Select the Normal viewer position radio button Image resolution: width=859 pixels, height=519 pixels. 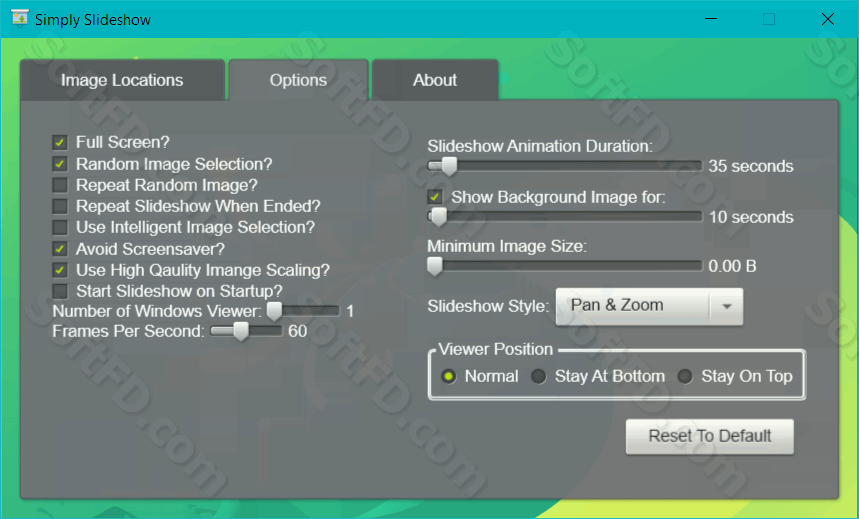pyautogui.click(x=449, y=377)
